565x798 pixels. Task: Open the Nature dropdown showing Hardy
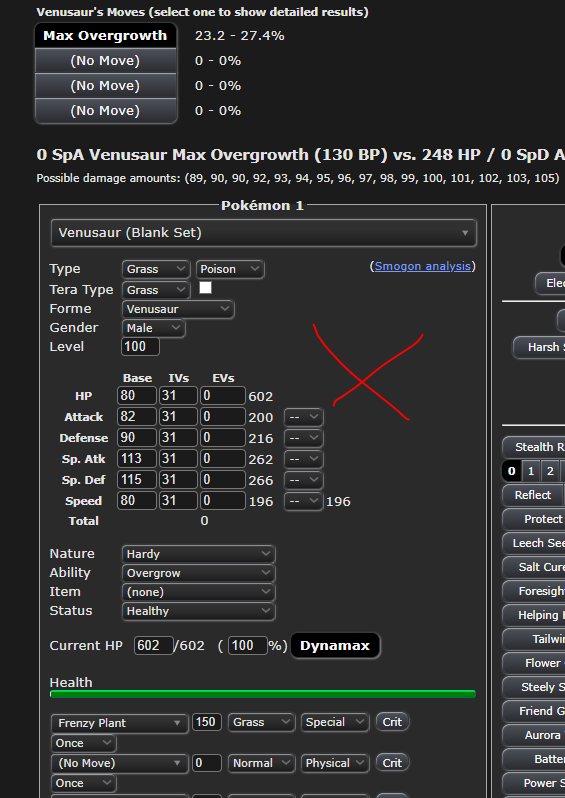tap(199, 554)
